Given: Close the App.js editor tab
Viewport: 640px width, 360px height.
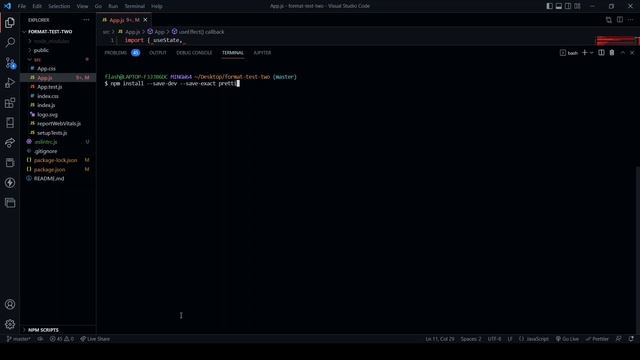Looking at the screenshot, I should coord(145,20).
